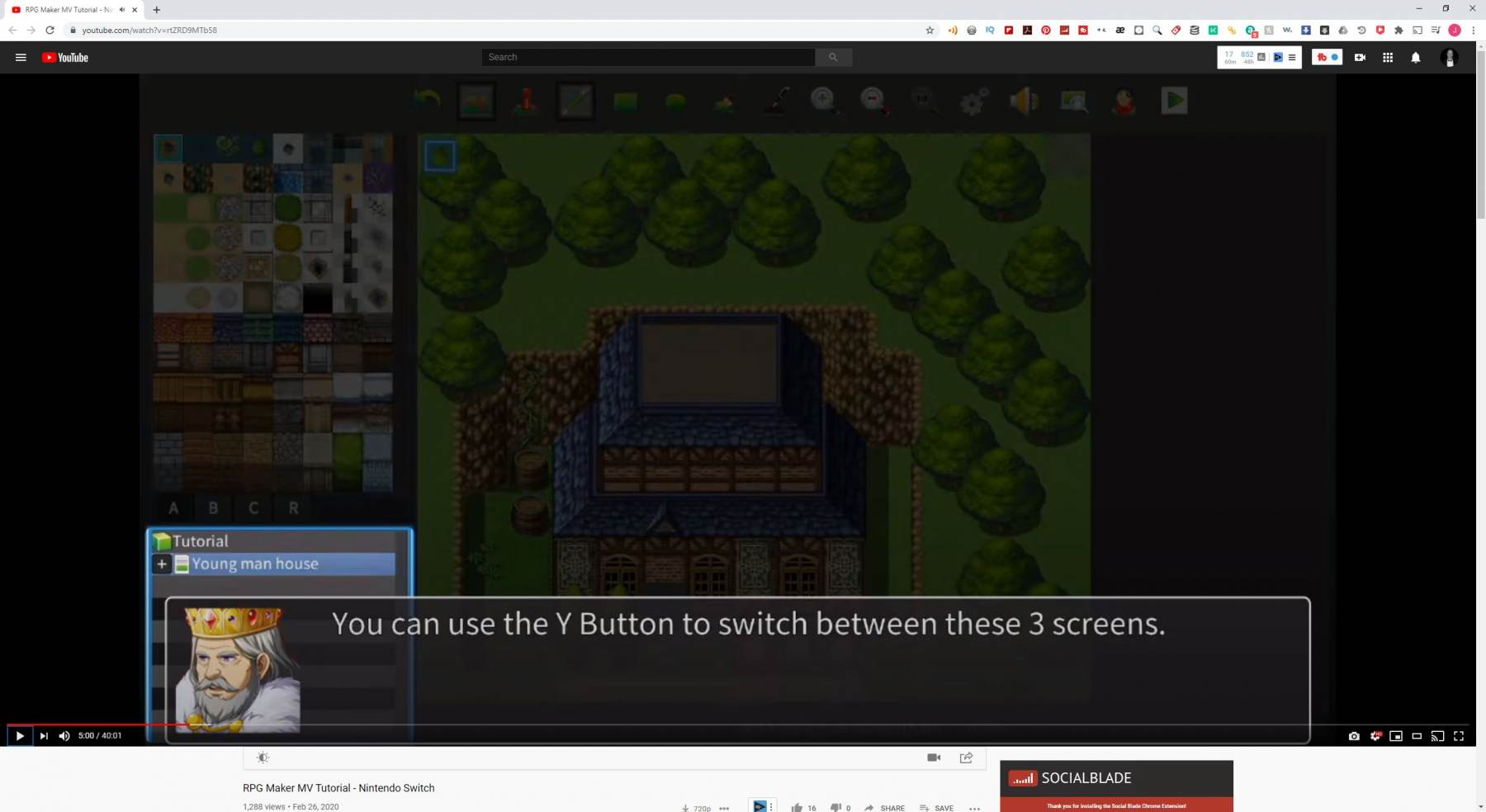Mute the RPG Maker MV Tutorial tab
1486x812 pixels.
(122, 10)
